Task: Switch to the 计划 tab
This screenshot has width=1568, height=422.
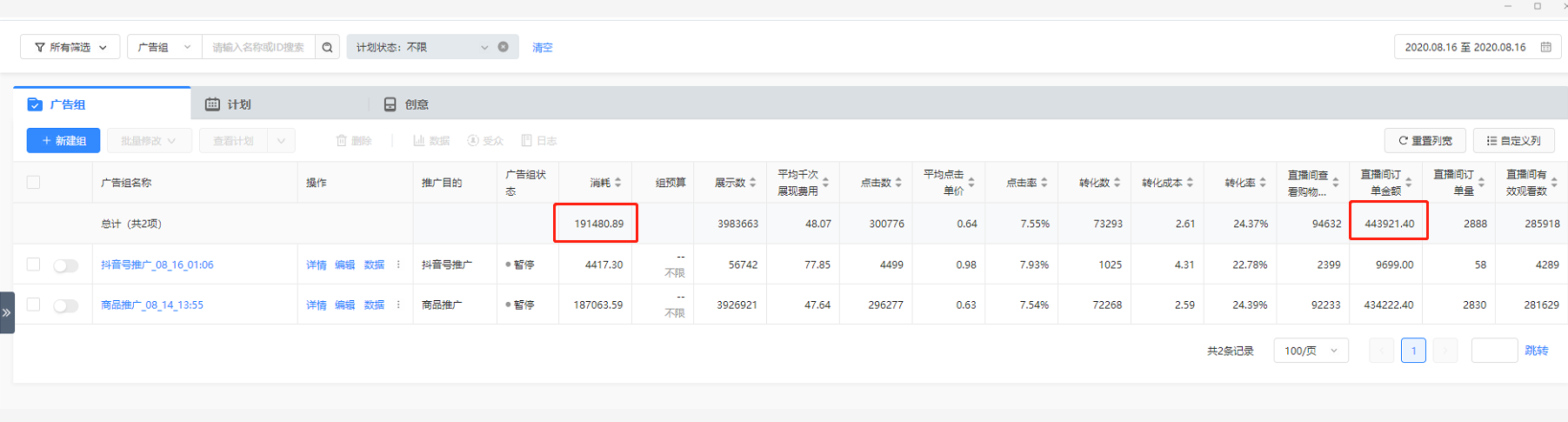Action: 229,104
